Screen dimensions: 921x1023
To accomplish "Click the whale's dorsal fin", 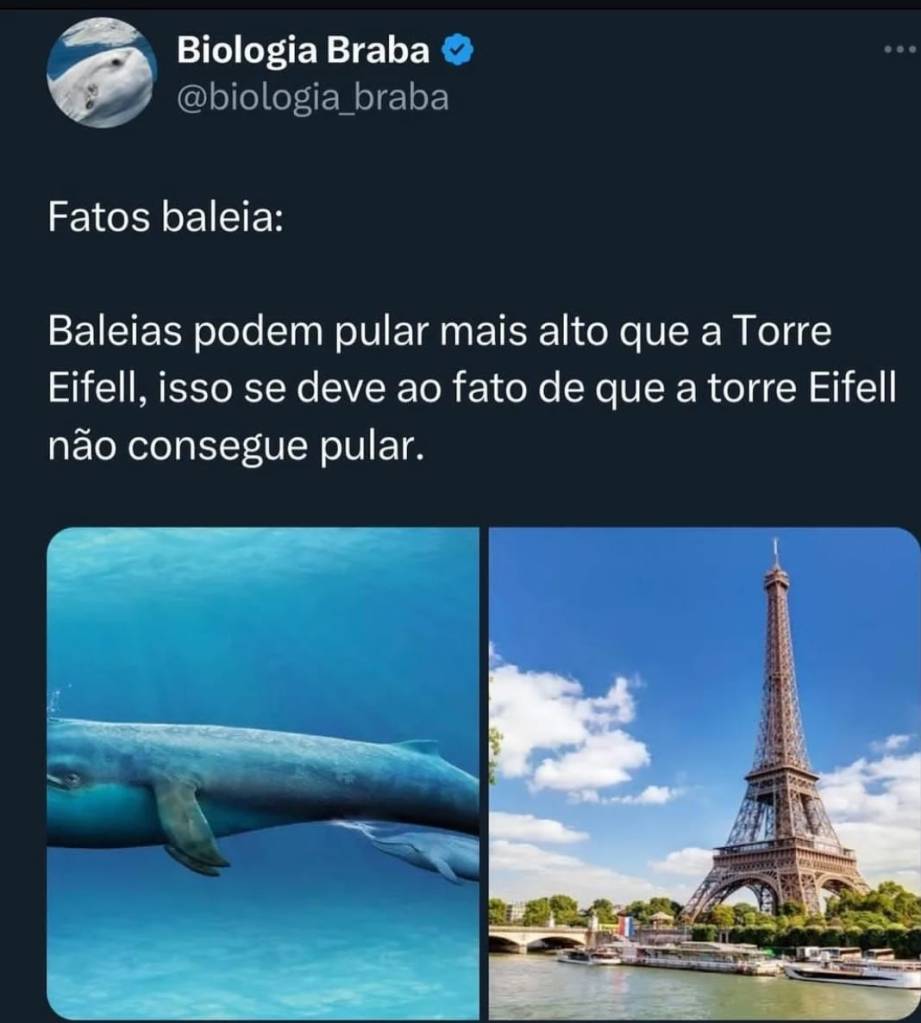I will (419, 748).
